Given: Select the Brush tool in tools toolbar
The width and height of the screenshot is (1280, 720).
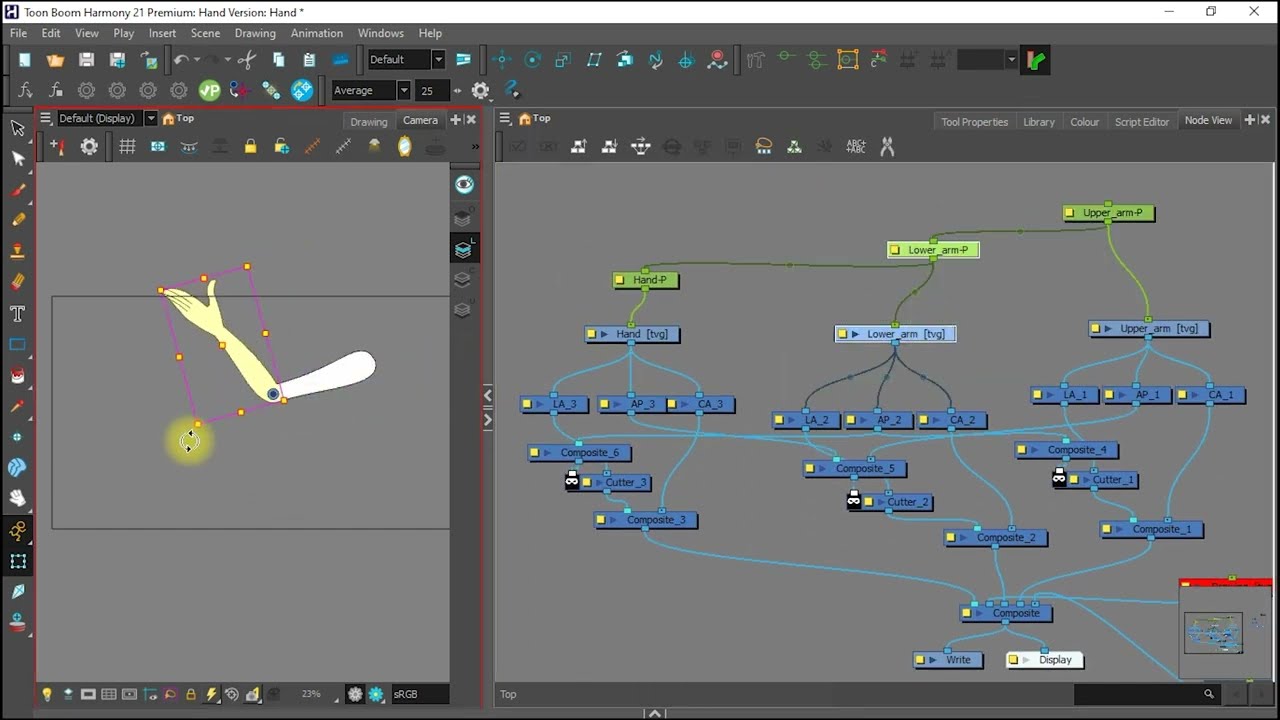Looking at the screenshot, I should [x=17, y=190].
